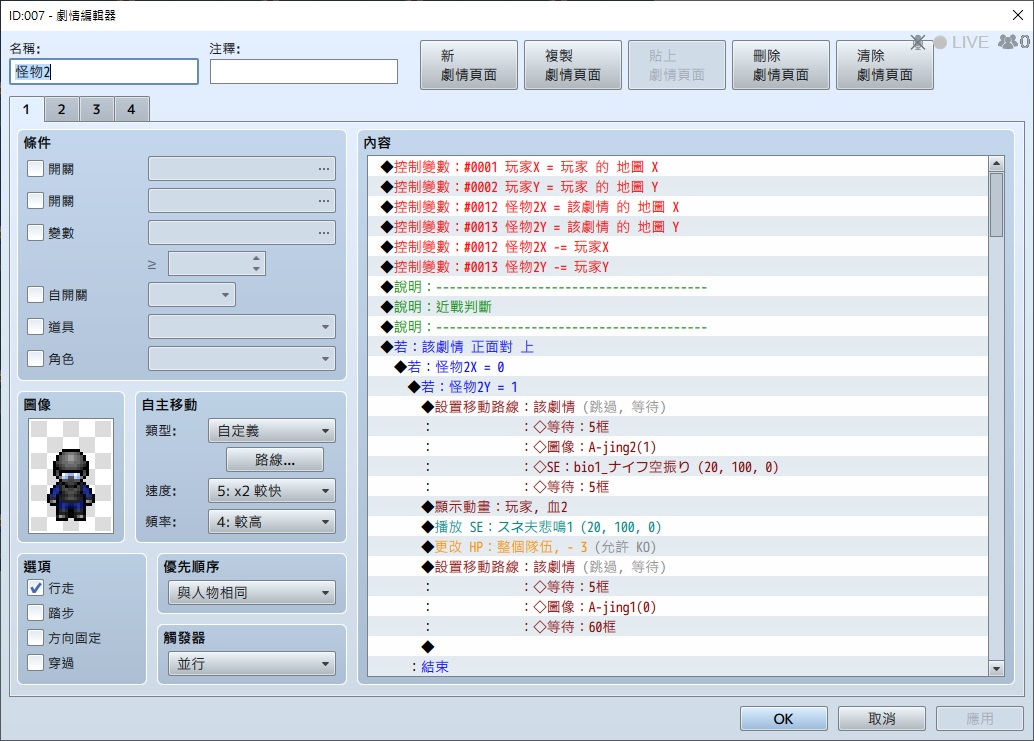Expand the 頻率 dropdown showing 4: 較高
The image size is (1034, 741).
coord(272,522)
